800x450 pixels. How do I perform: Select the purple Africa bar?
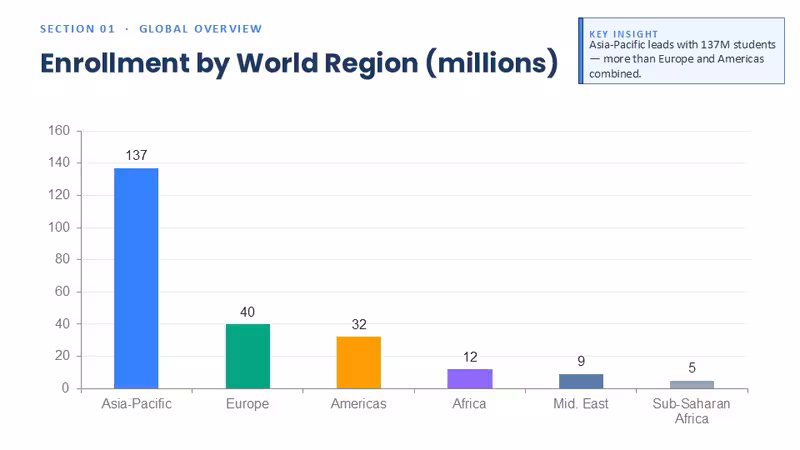[x=470, y=379]
